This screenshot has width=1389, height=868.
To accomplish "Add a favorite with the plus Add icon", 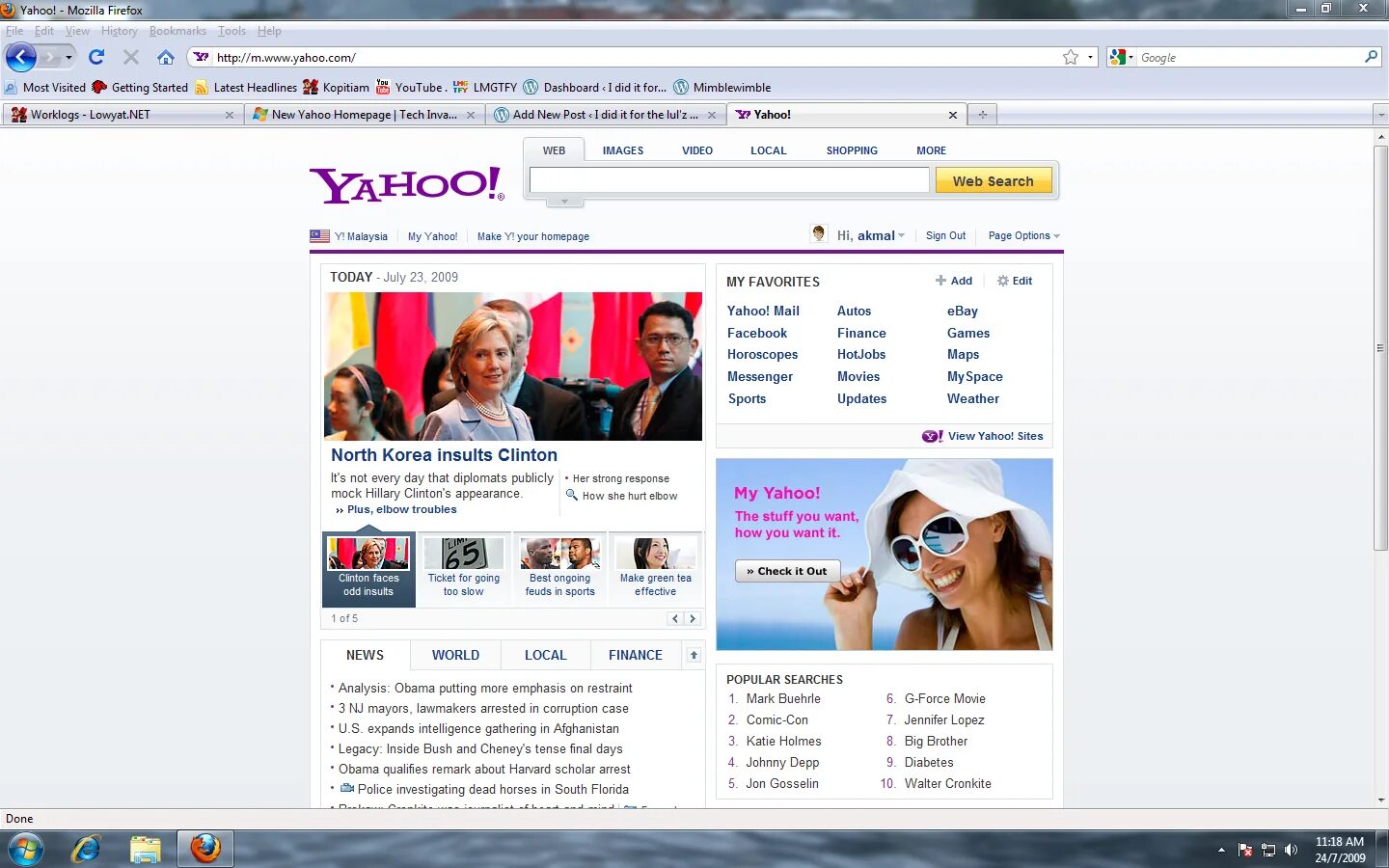I will (x=953, y=281).
